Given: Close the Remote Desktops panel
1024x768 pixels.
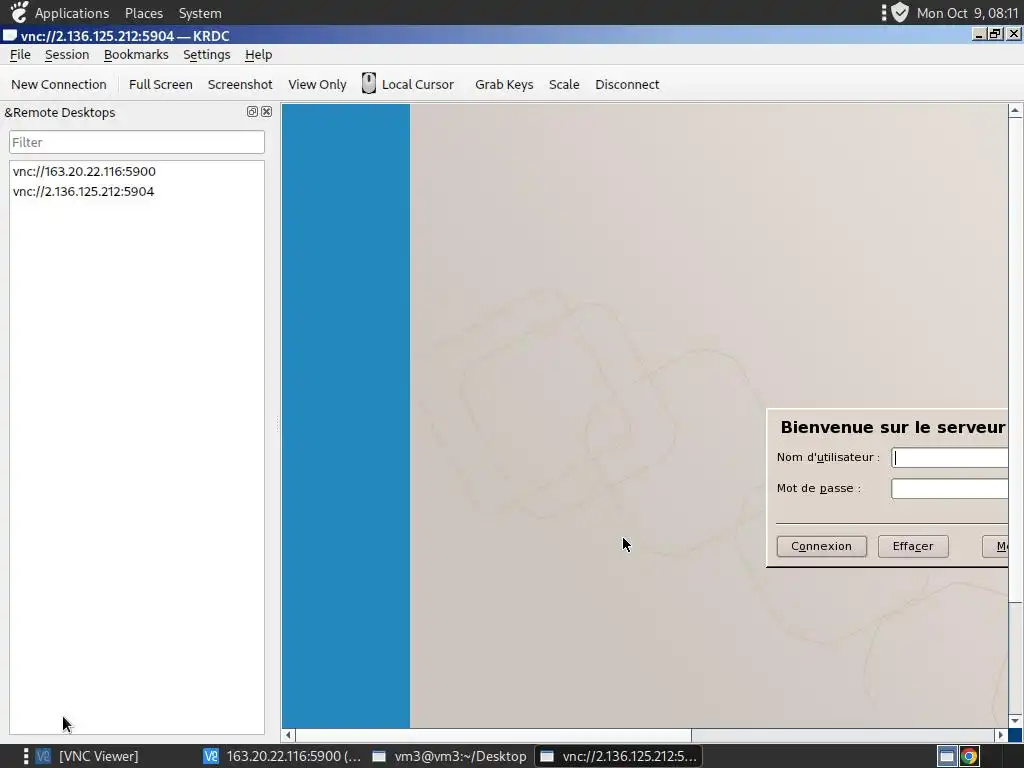Looking at the screenshot, I should tap(266, 112).
